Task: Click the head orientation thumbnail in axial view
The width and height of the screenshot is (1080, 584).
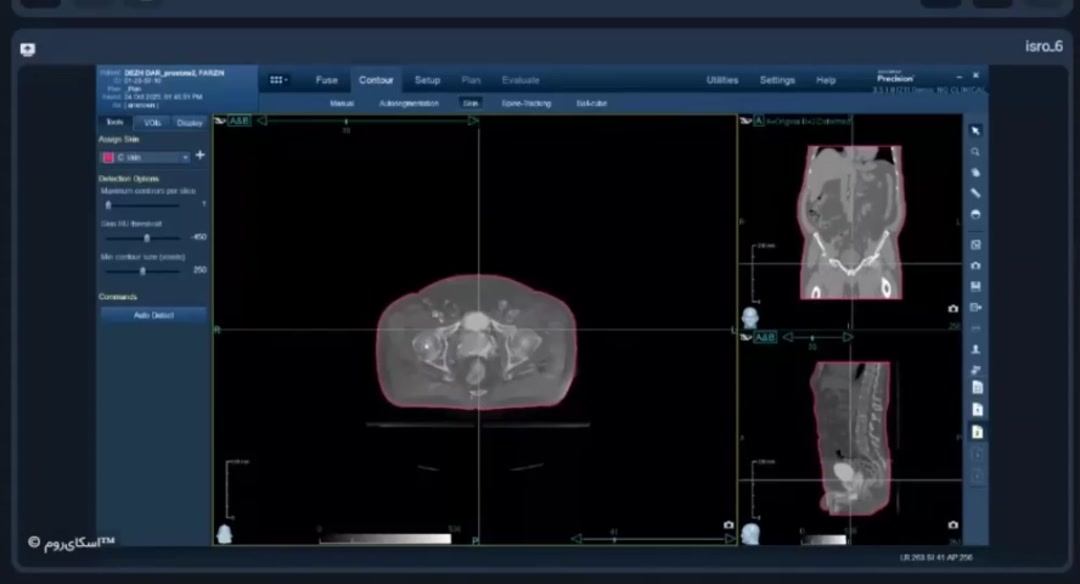Action: coord(225,534)
